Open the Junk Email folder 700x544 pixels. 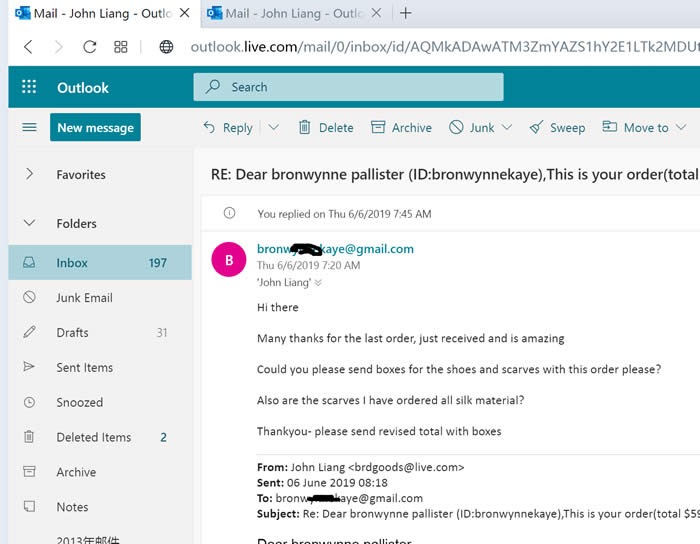(84, 297)
